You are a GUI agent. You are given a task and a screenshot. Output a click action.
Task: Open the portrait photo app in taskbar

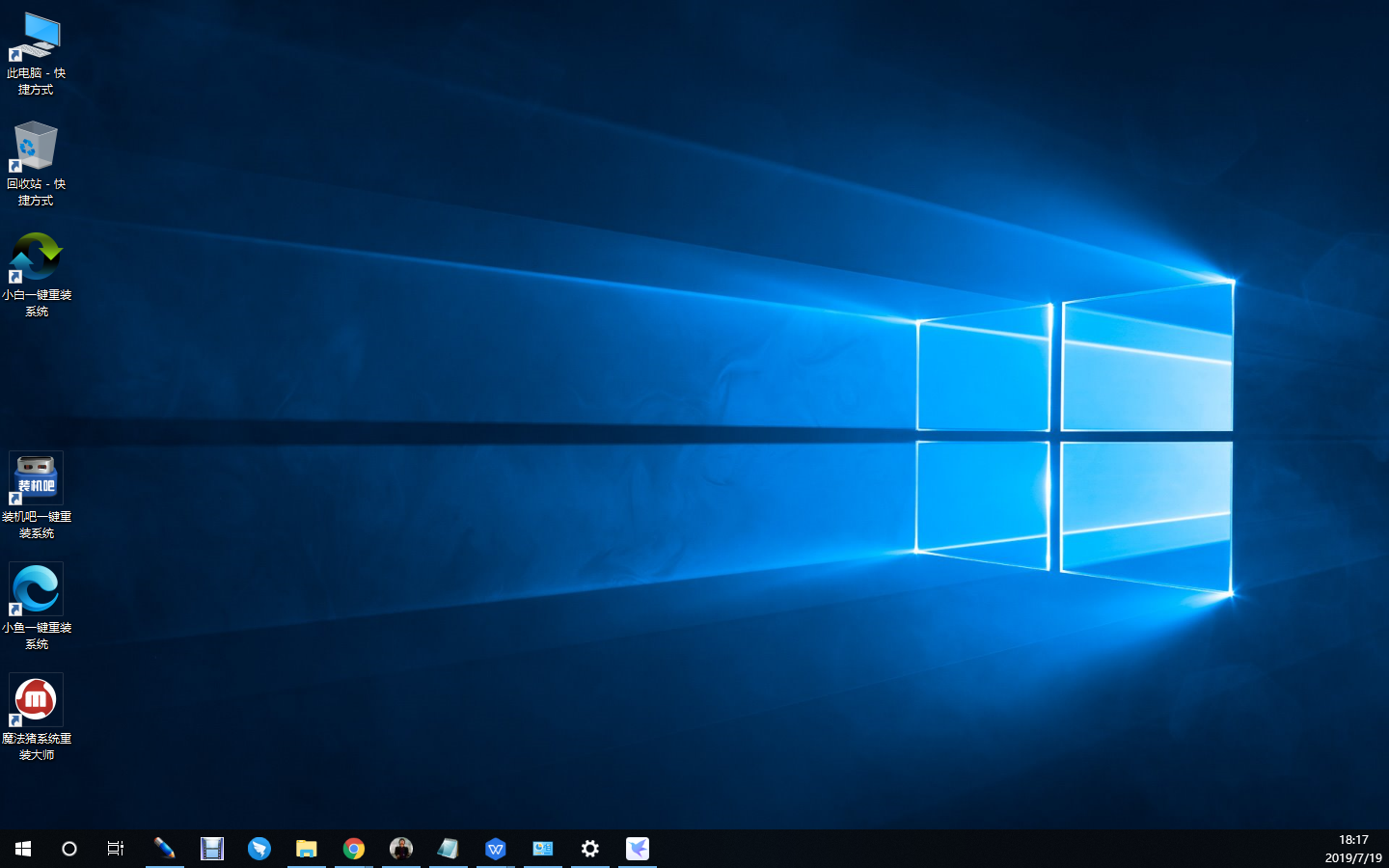pyautogui.click(x=401, y=849)
